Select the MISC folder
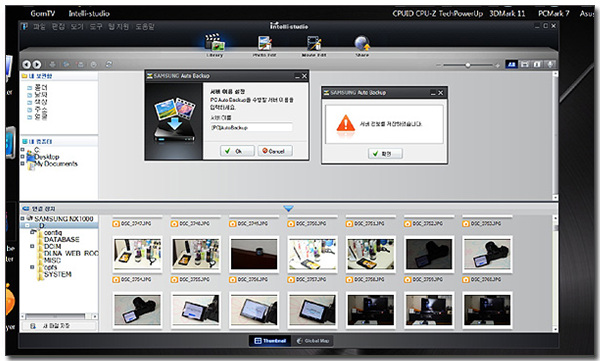 [x=52, y=260]
